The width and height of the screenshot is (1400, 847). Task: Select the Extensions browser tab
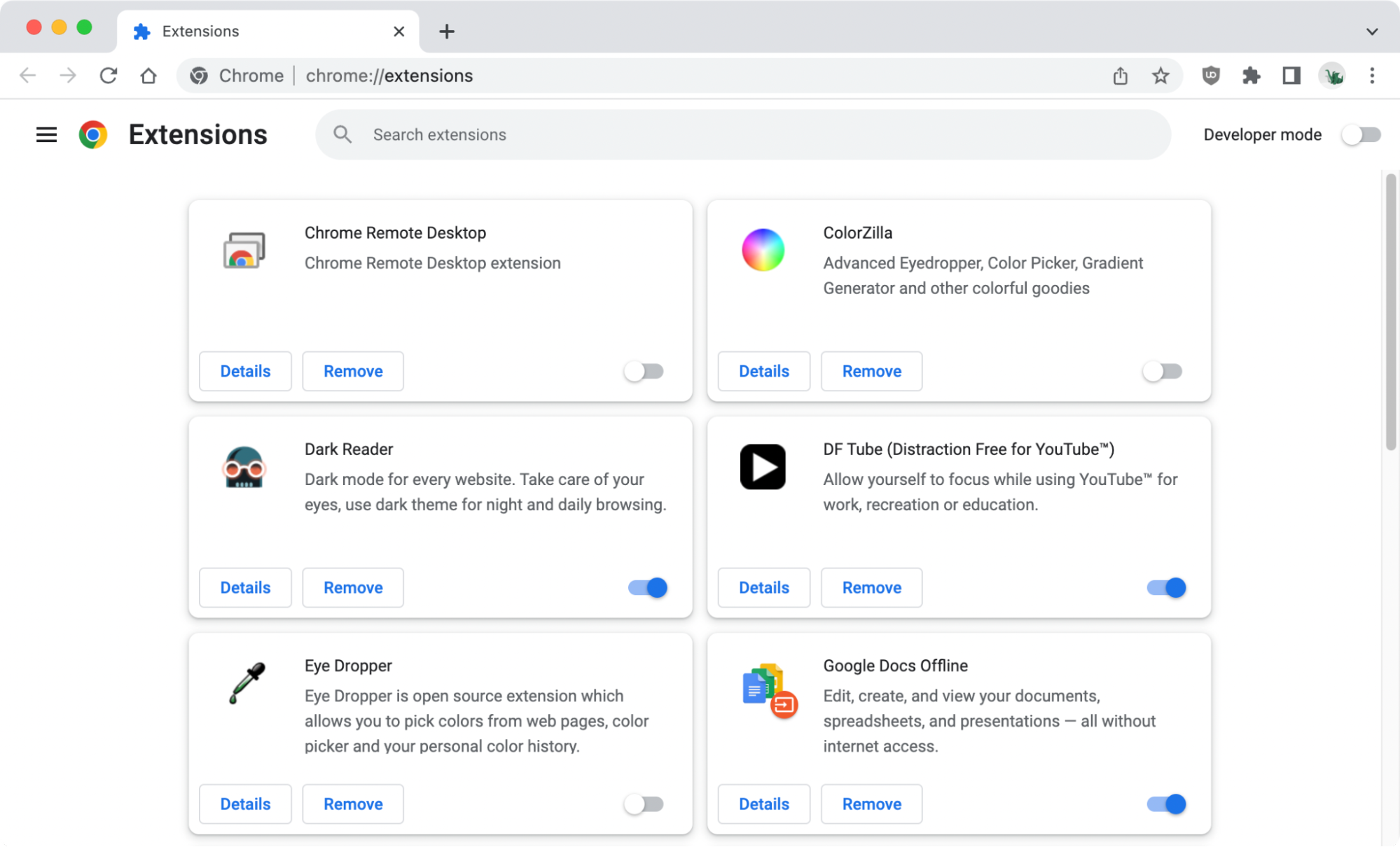[268, 31]
